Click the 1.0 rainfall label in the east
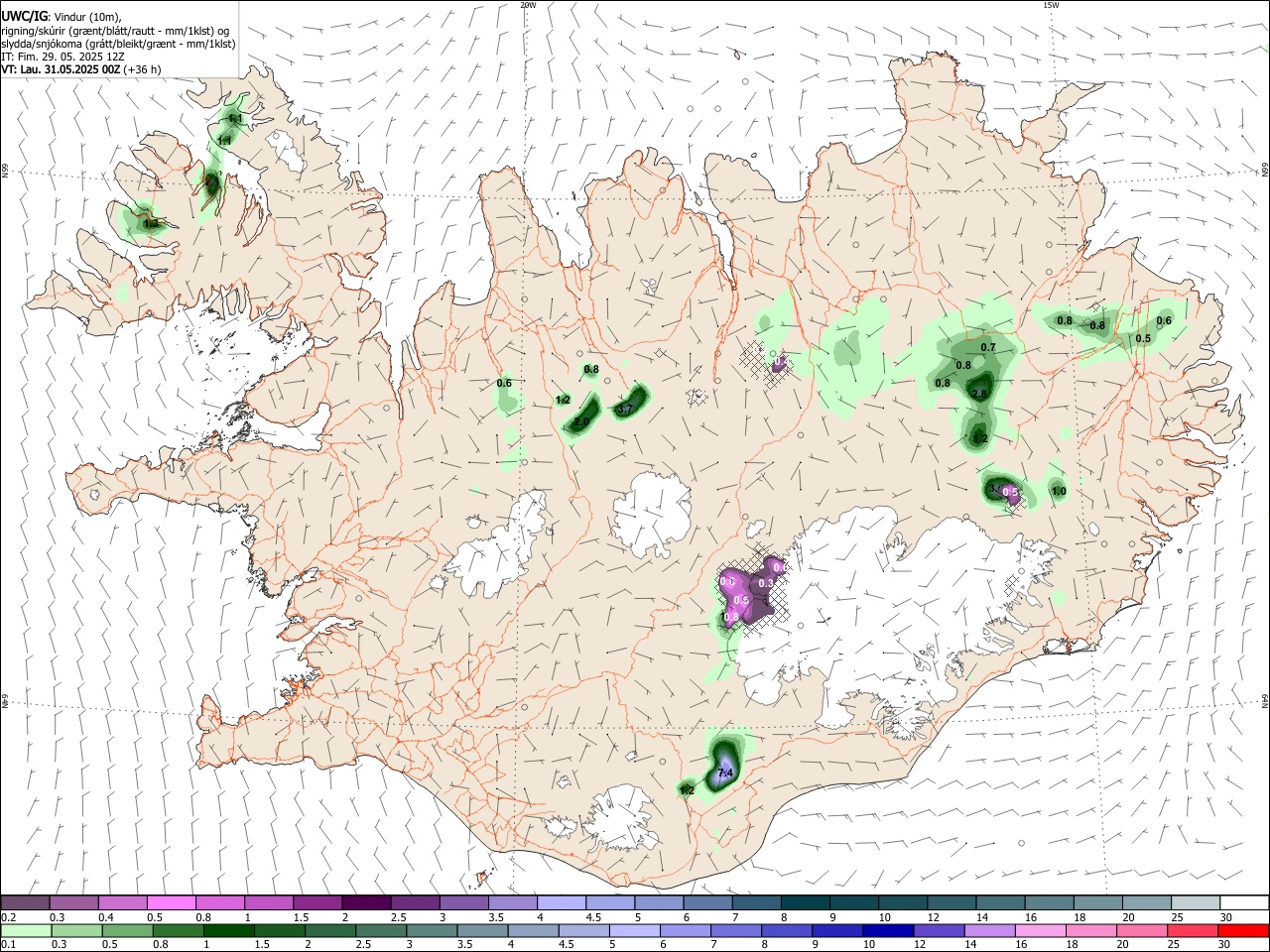The width and height of the screenshot is (1270, 952). point(1058,491)
